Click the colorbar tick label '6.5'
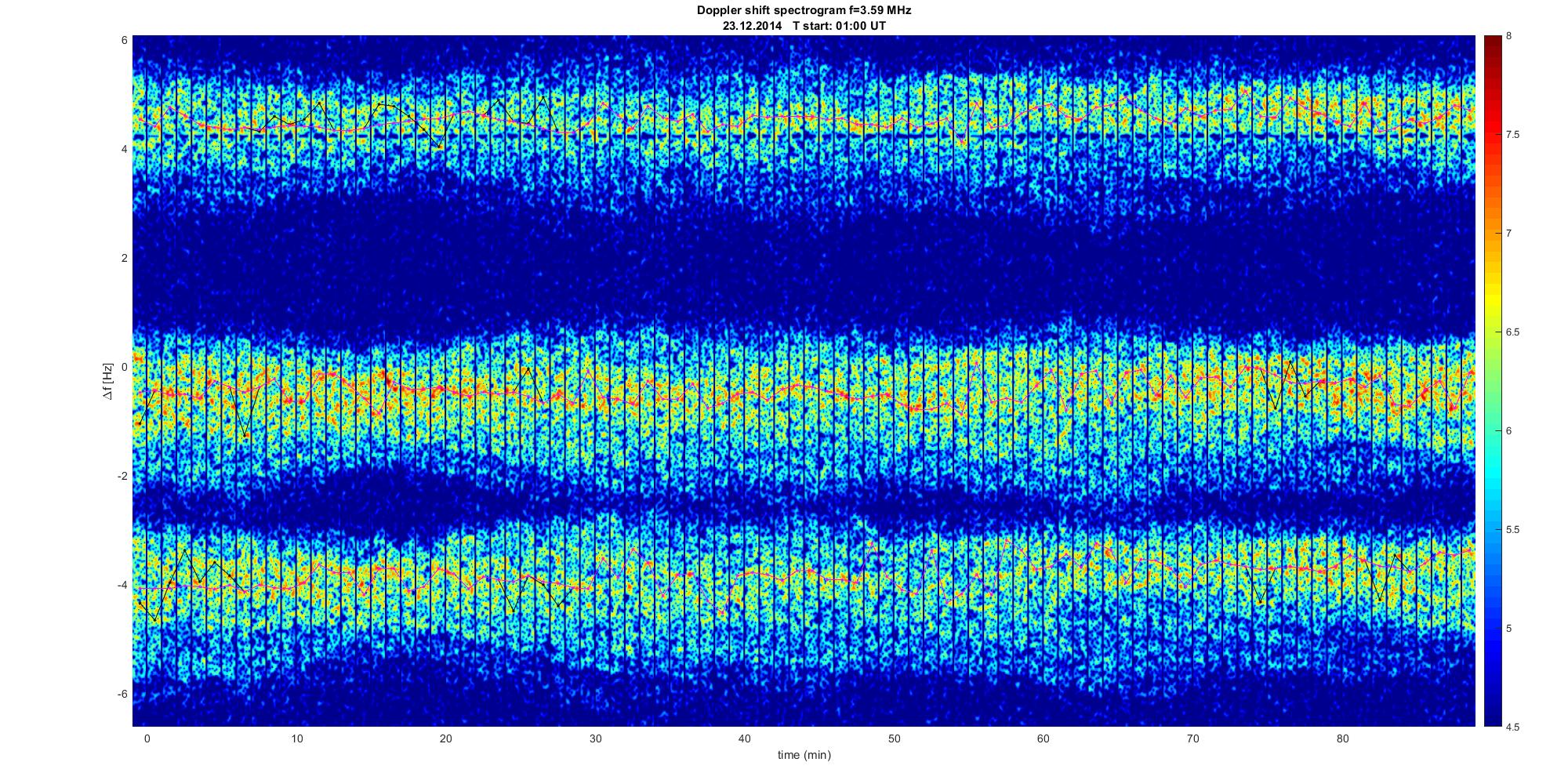Screen dimensions: 1568x780 coord(1513,332)
